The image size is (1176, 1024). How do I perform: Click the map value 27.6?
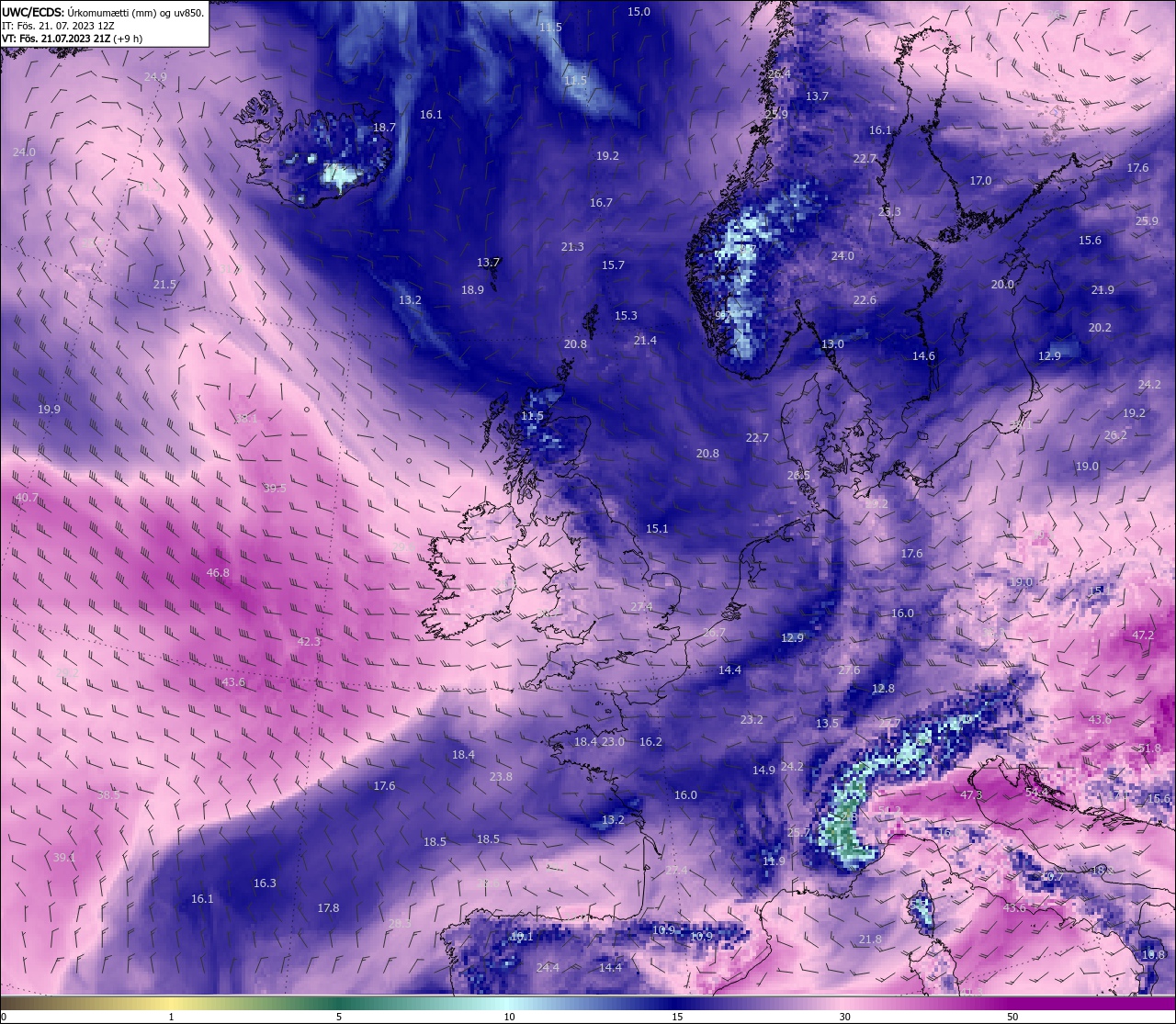coord(849,670)
